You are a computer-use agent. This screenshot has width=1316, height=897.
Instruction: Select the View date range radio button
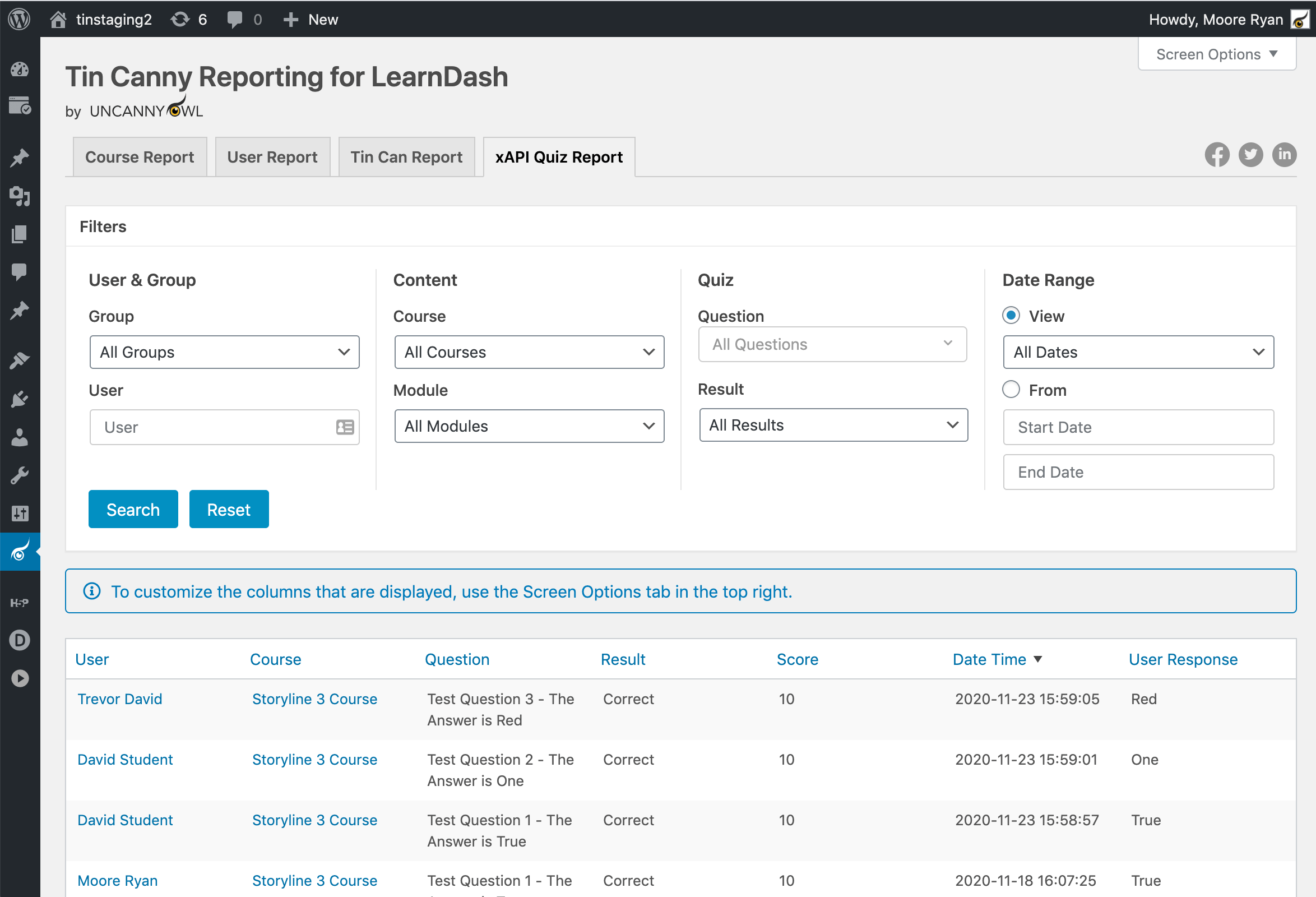pos(1011,316)
